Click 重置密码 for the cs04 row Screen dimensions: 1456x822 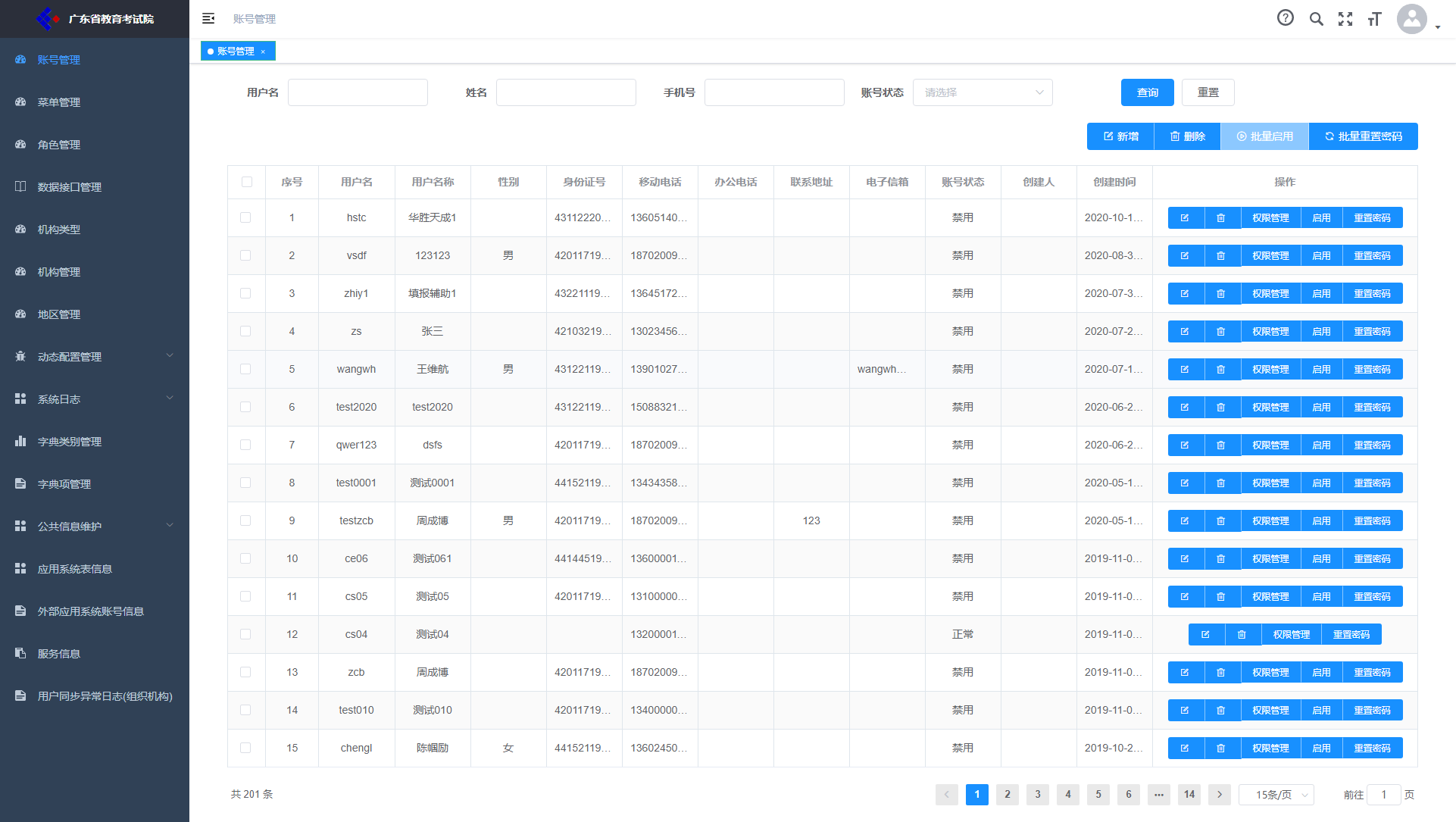coord(1351,634)
